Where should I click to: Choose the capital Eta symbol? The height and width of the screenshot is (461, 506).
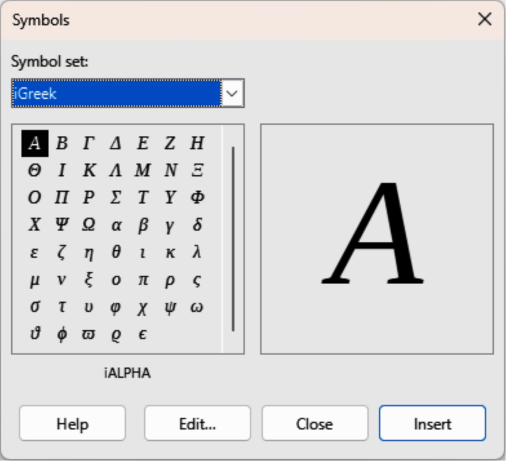(197, 143)
